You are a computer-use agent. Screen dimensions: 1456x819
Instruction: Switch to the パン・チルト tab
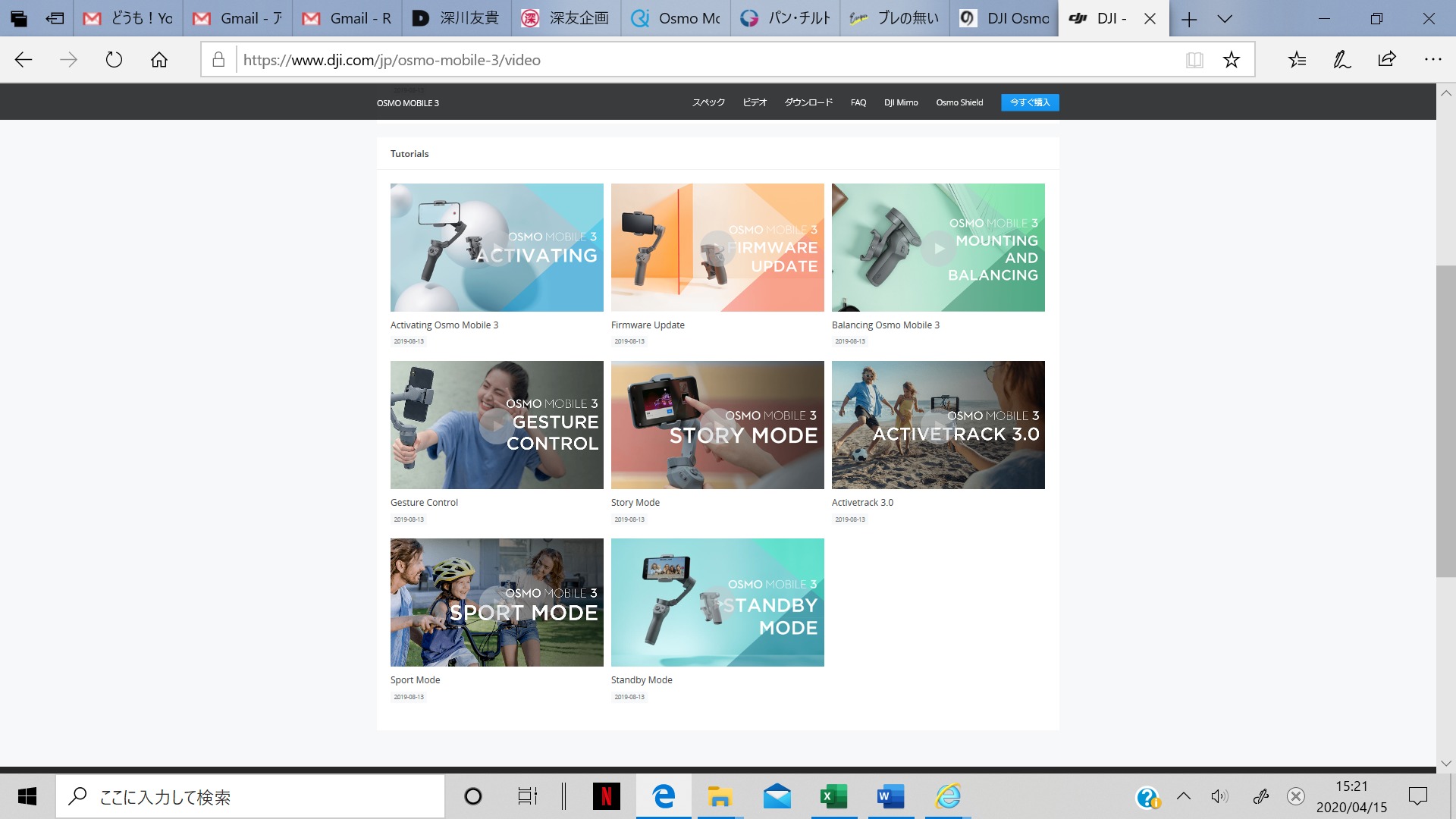pyautogui.click(x=786, y=18)
